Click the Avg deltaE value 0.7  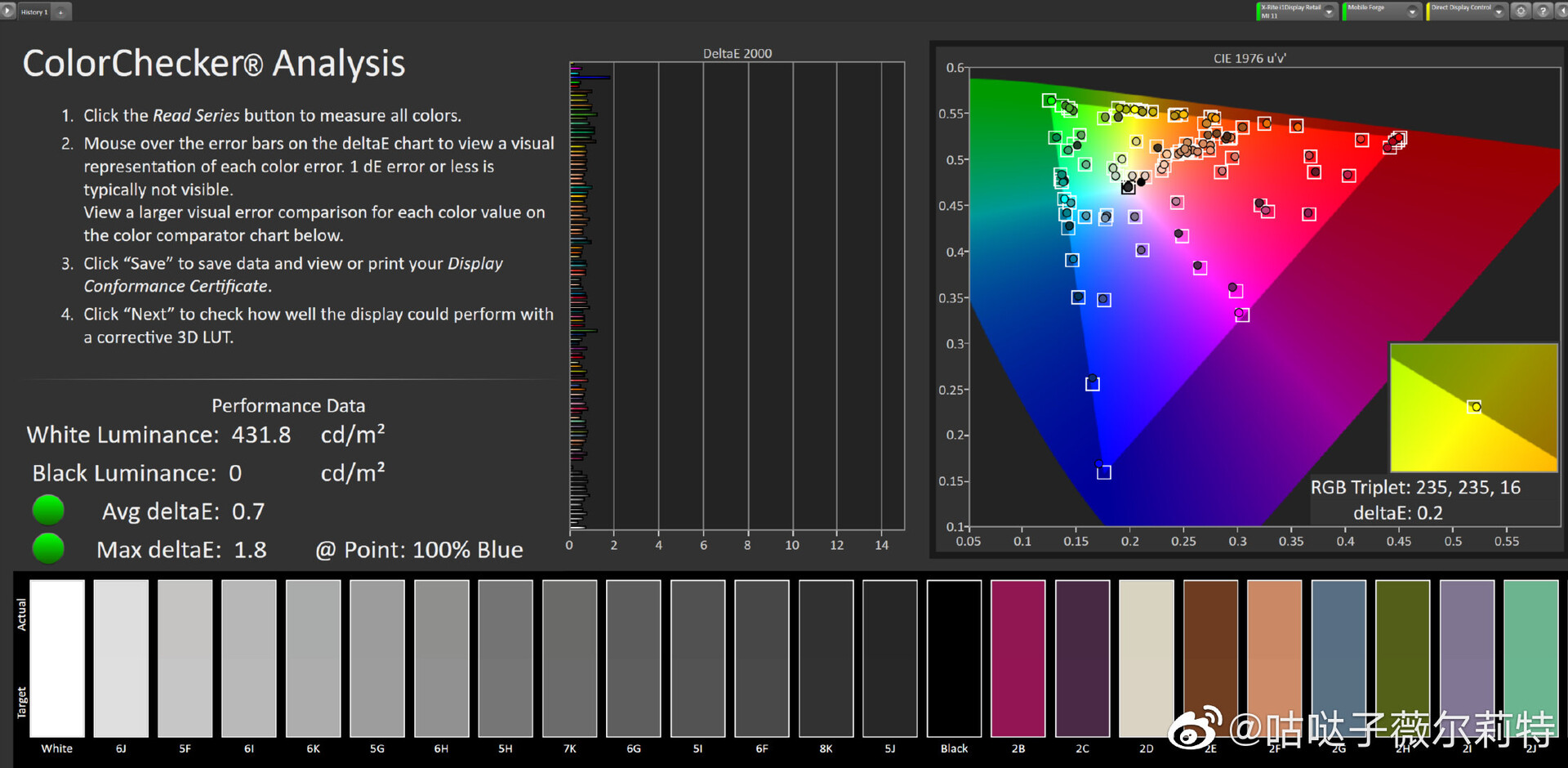(248, 511)
